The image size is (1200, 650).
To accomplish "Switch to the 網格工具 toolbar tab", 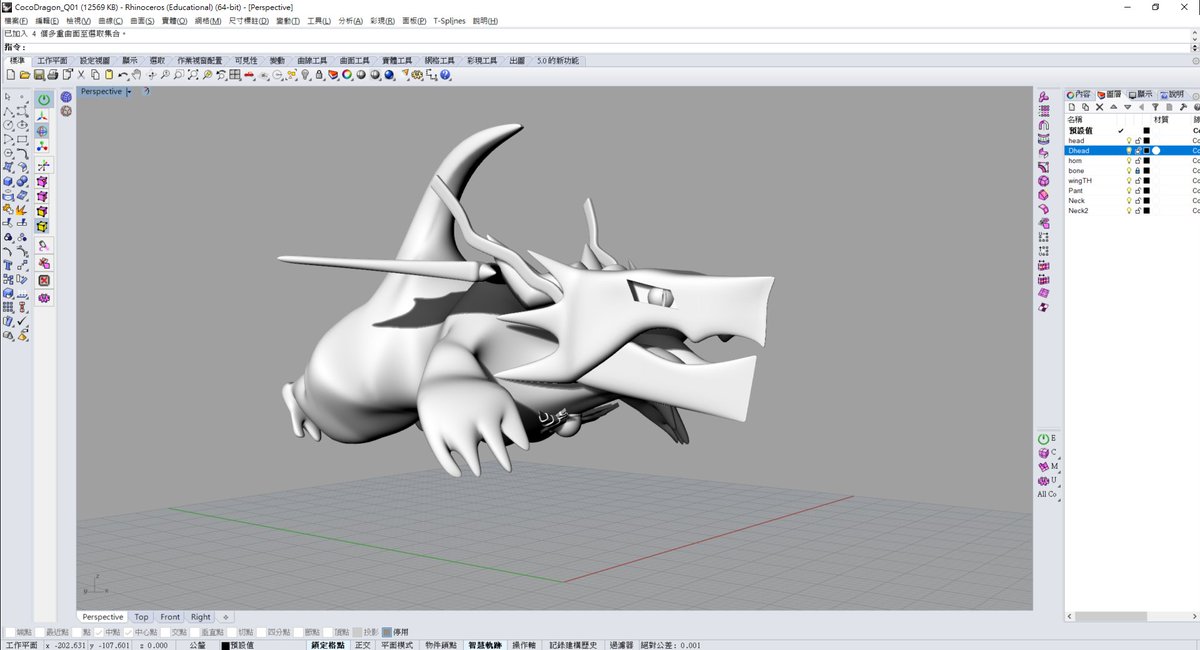I will tap(439, 61).
